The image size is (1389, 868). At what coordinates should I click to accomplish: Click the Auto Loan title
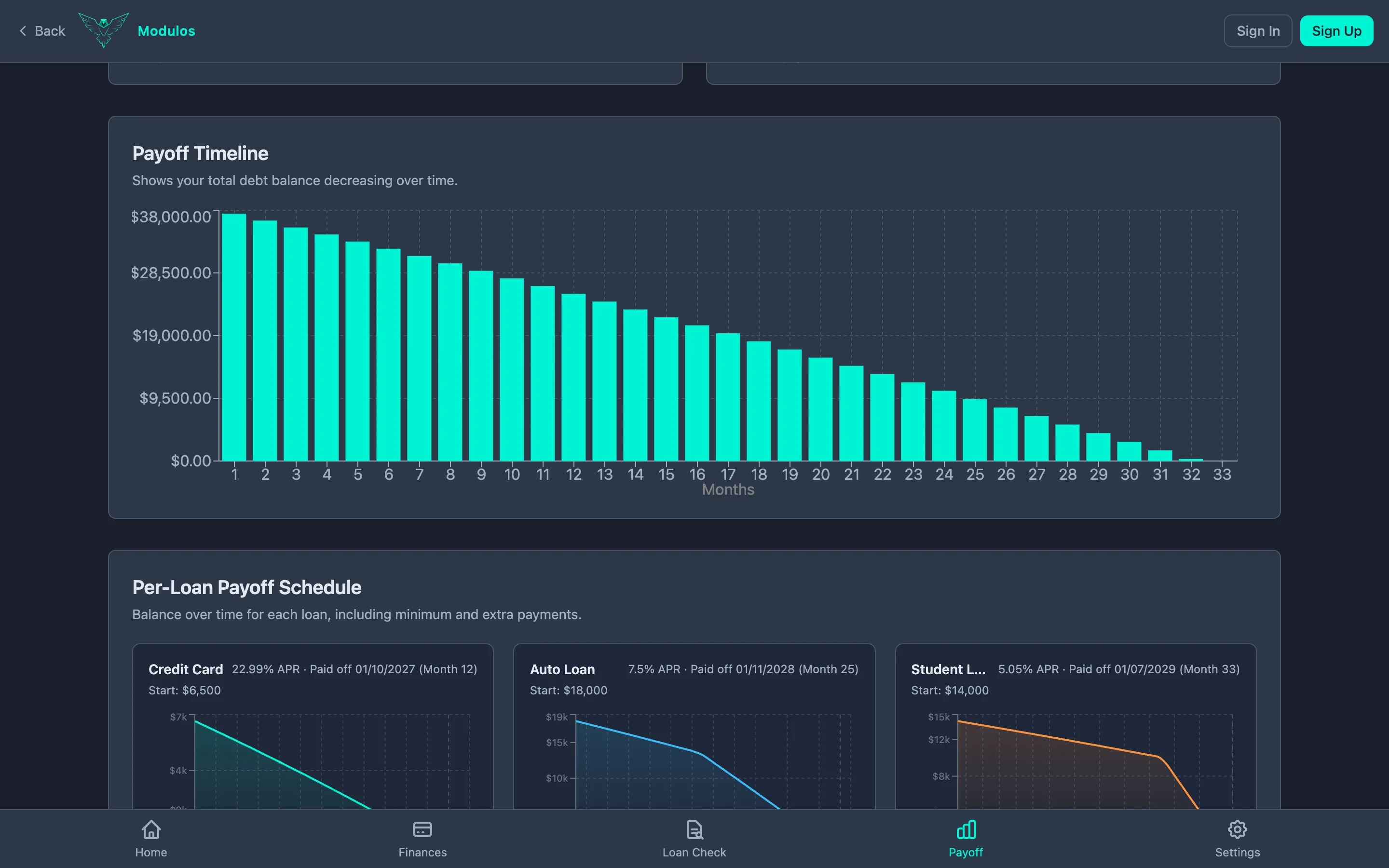point(562,669)
